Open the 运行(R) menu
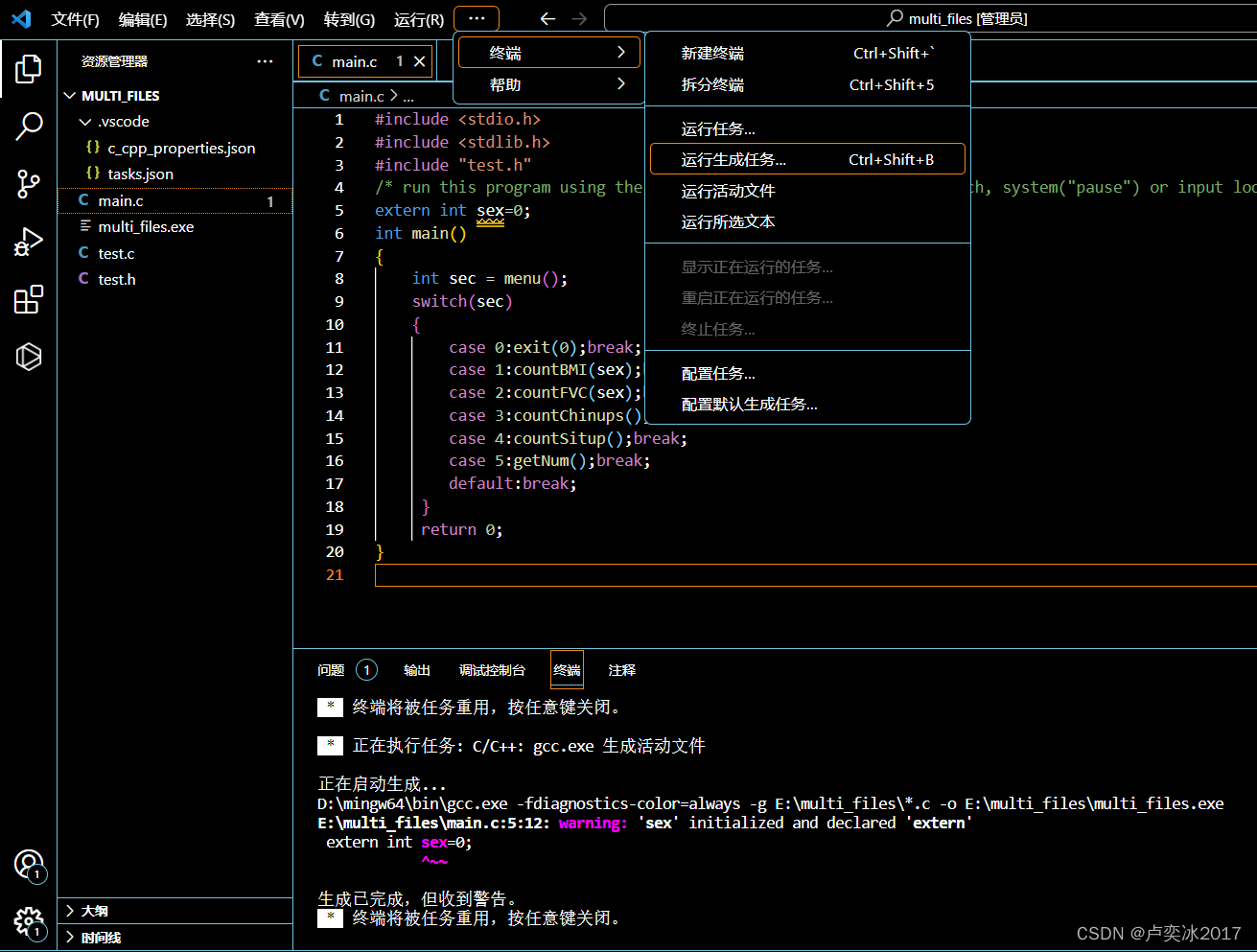Viewport: 1257px width, 952px height. [419, 19]
